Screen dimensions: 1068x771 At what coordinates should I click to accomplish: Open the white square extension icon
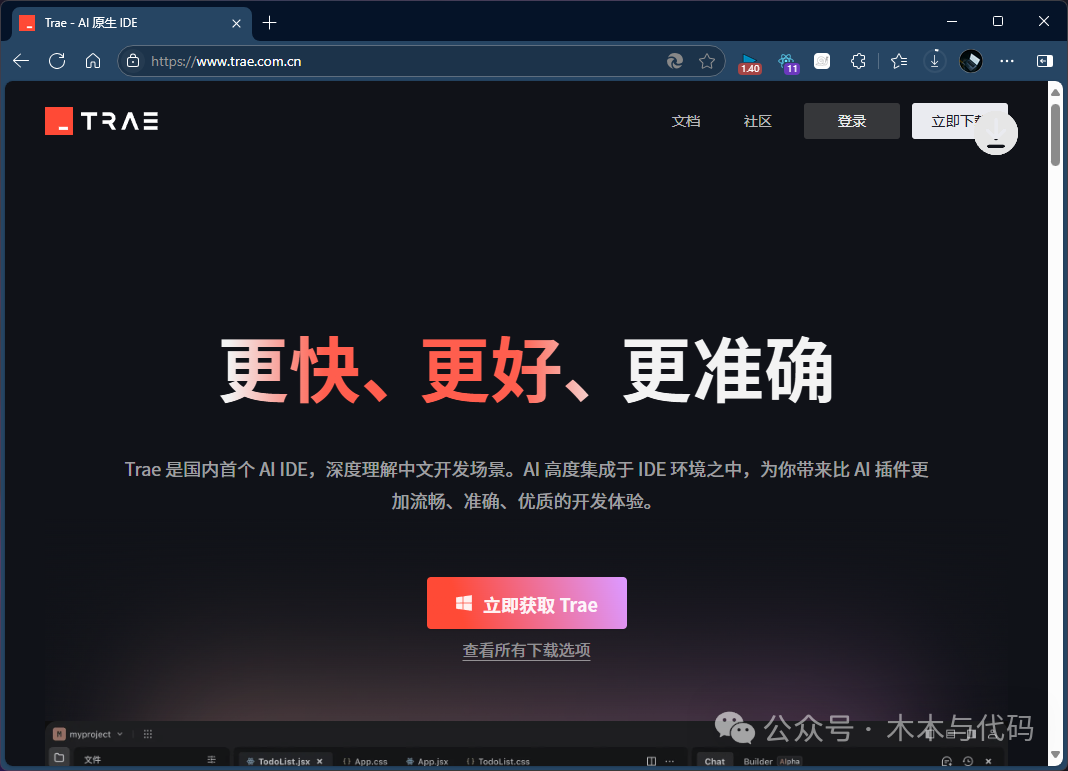point(822,61)
